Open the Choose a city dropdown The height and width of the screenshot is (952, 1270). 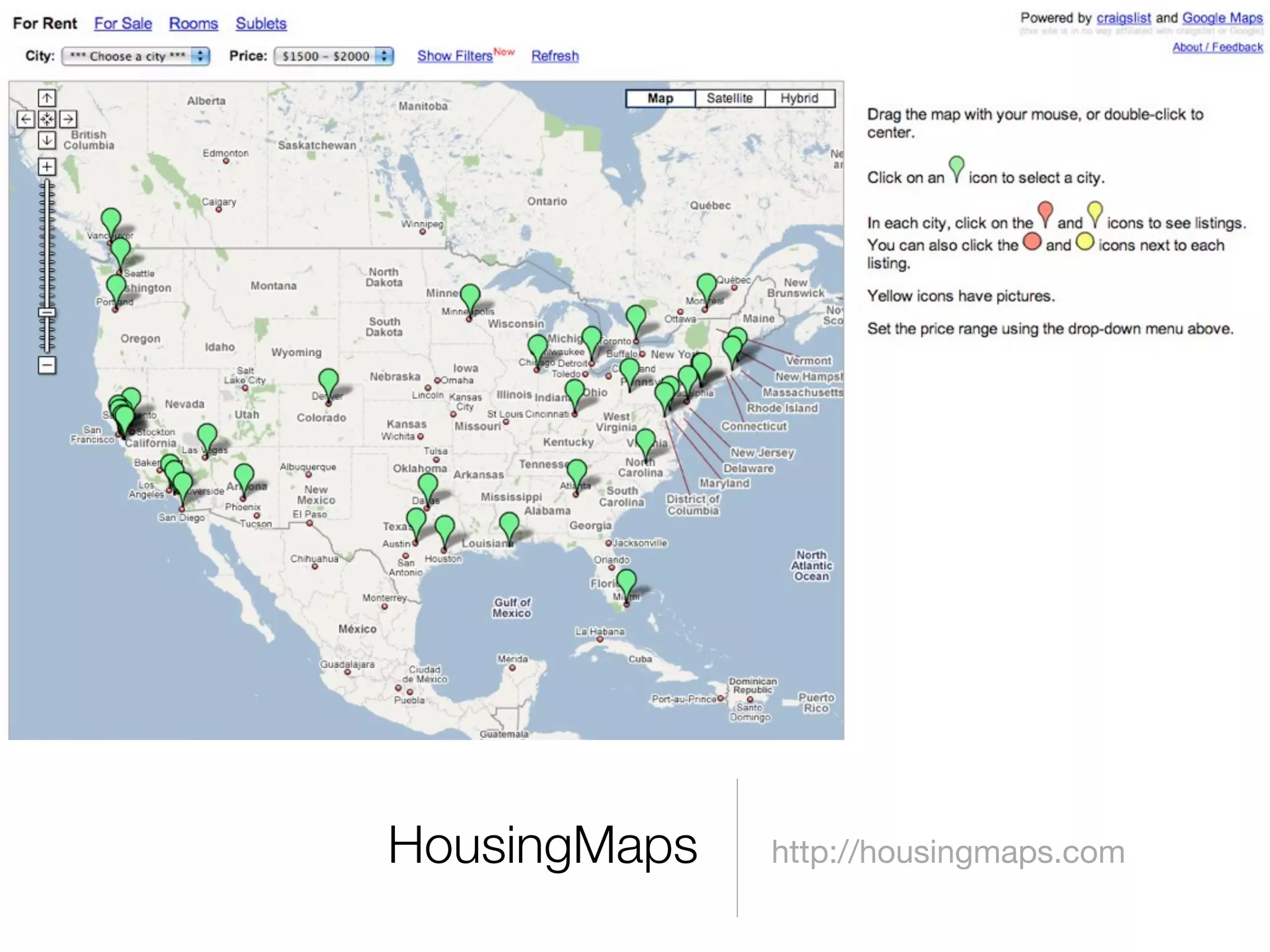pos(136,56)
